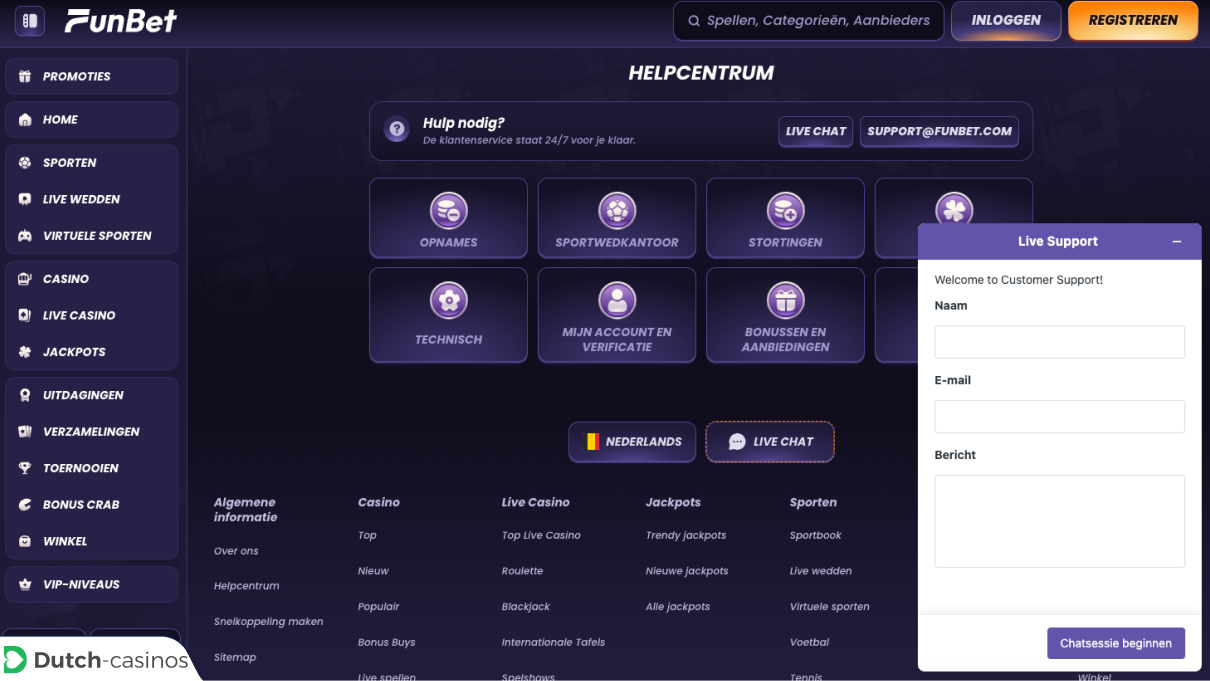The width and height of the screenshot is (1210, 681).
Task: Open Promoties gift icon in sidebar
Action: [x=25, y=76]
